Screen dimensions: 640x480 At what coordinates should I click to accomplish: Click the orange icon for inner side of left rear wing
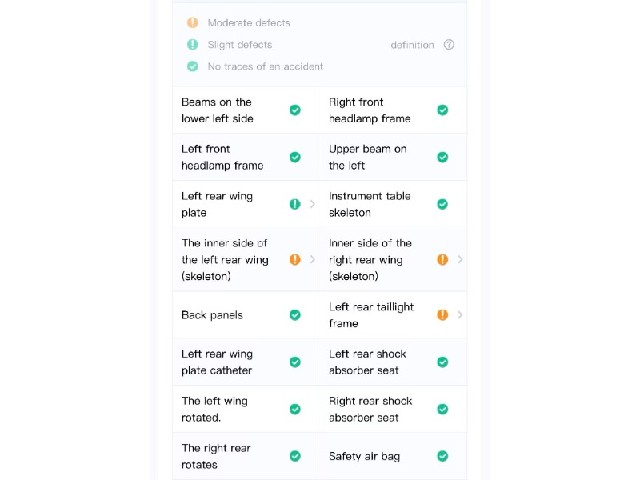tap(295, 259)
